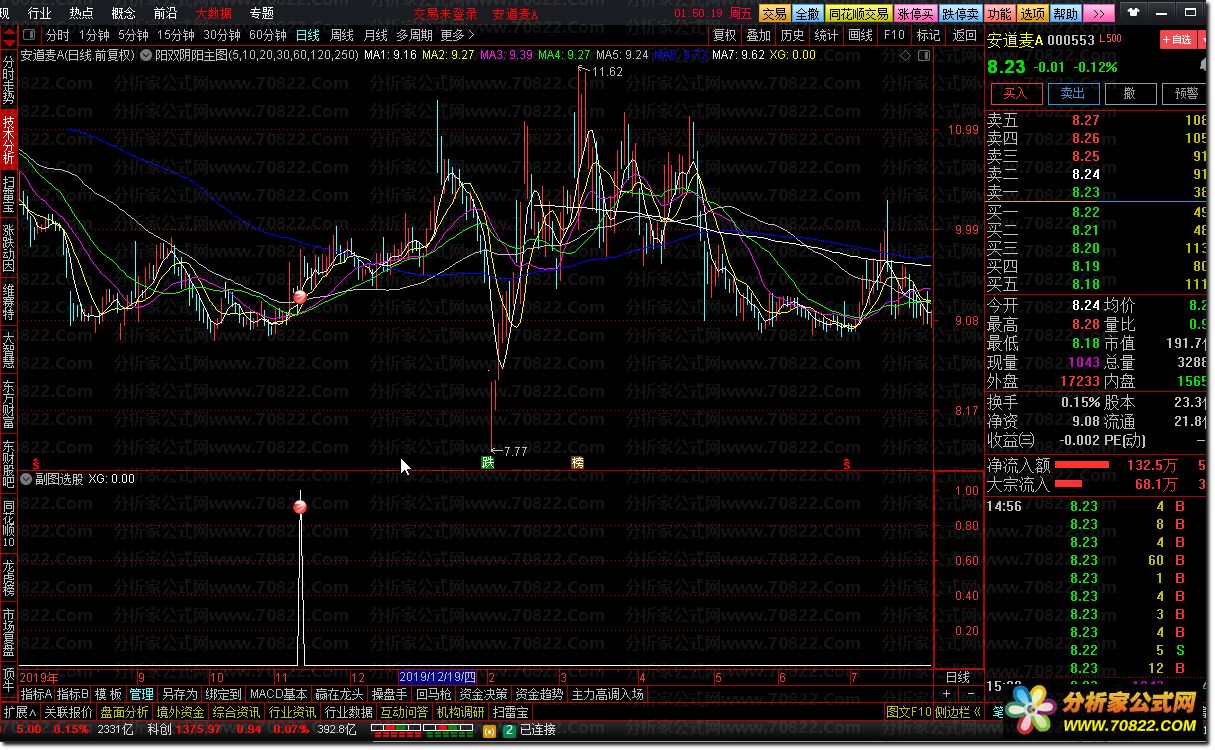Viewport: 1215px width, 750px height.
Task: Select the 资金决策 indicator tab
Action: pos(484,694)
